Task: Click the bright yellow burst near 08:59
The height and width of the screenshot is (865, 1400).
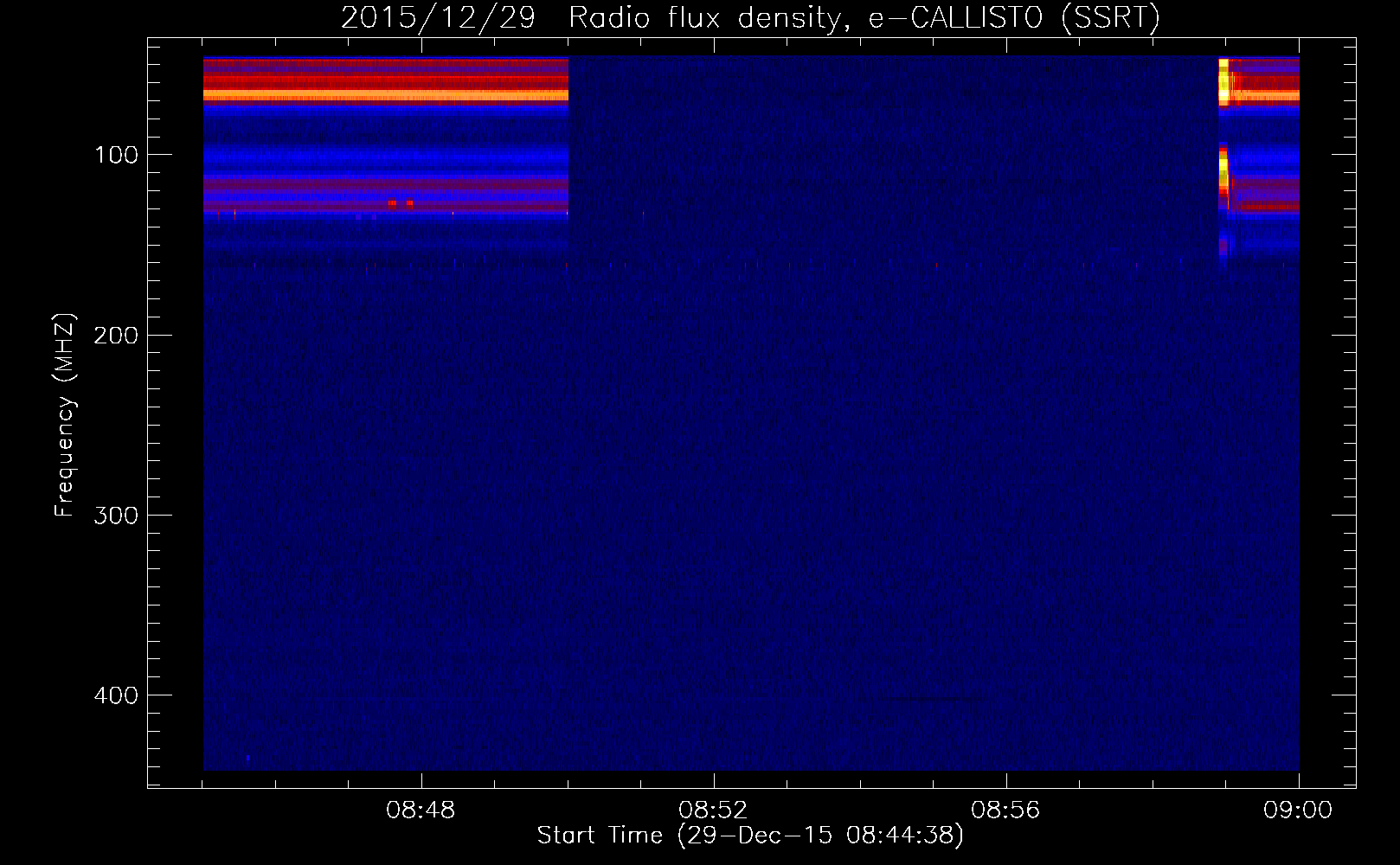Action: (x=1223, y=82)
